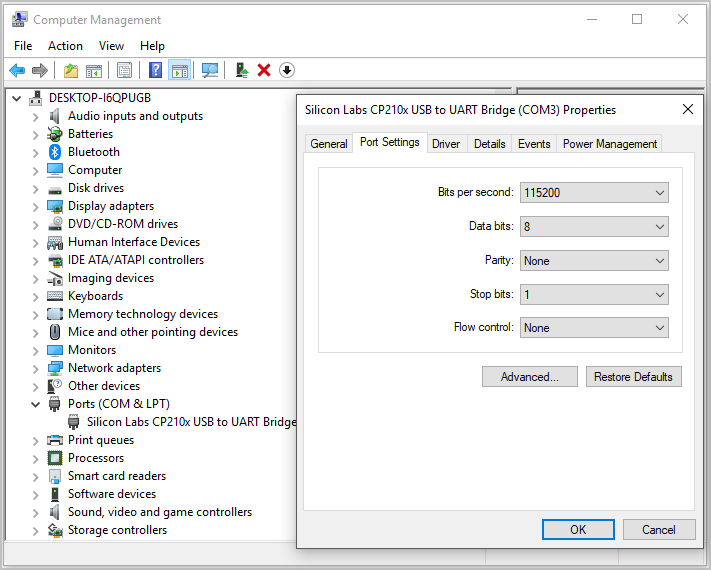Expand the Storage controllers node

(x=35, y=530)
